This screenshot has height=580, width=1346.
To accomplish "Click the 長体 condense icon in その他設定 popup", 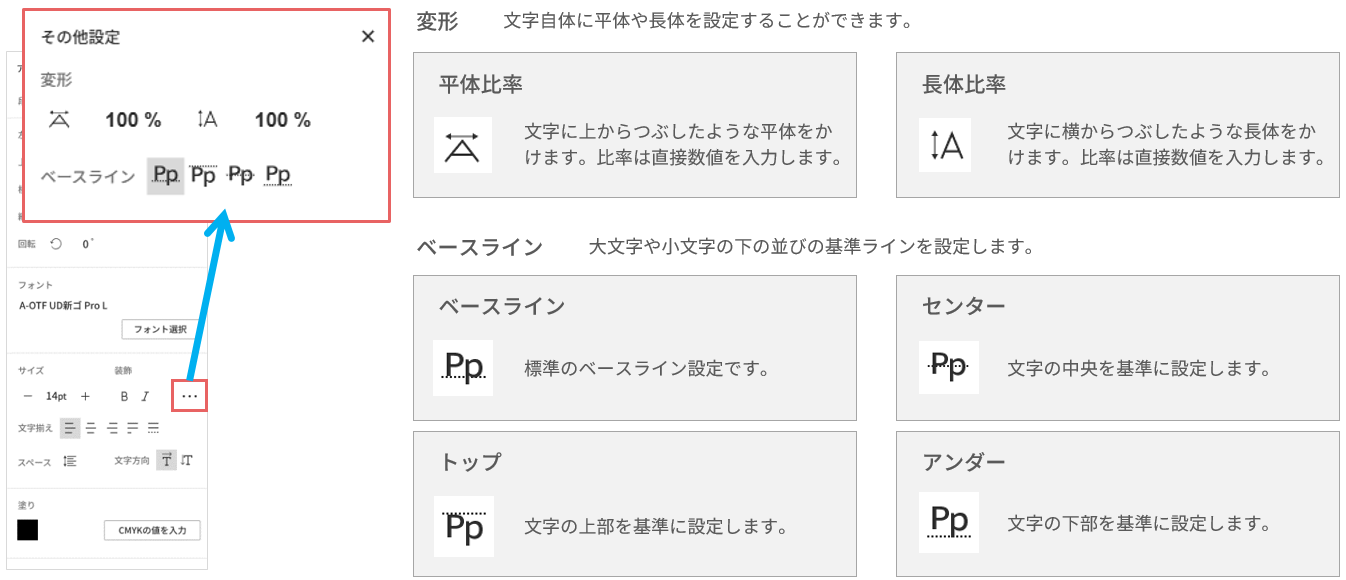I will coord(207,120).
